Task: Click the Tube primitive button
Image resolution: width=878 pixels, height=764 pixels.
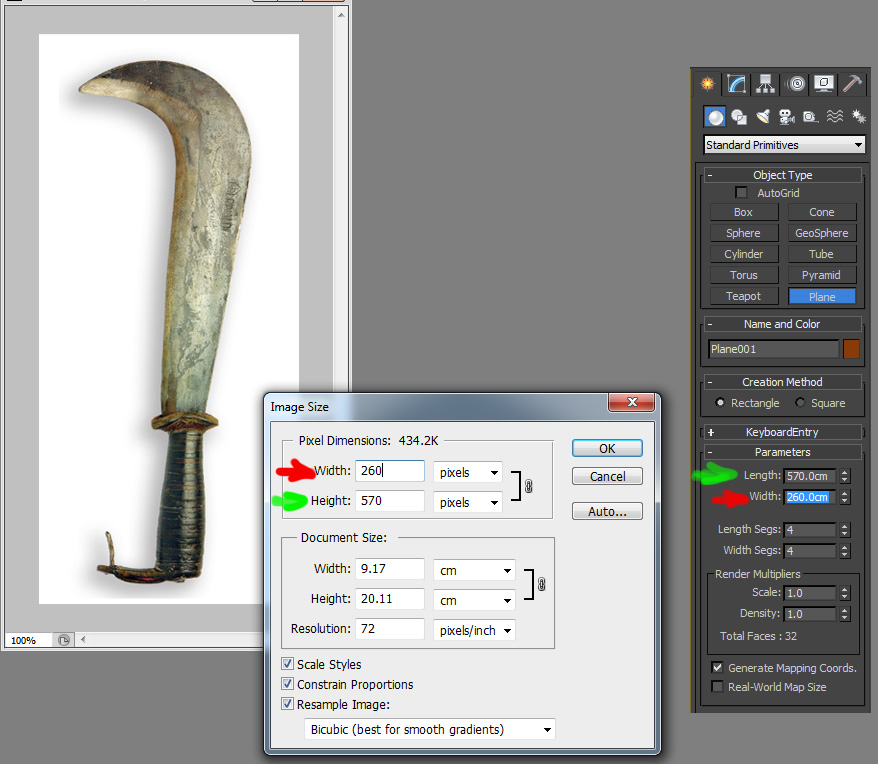Action: (x=822, y=254)
